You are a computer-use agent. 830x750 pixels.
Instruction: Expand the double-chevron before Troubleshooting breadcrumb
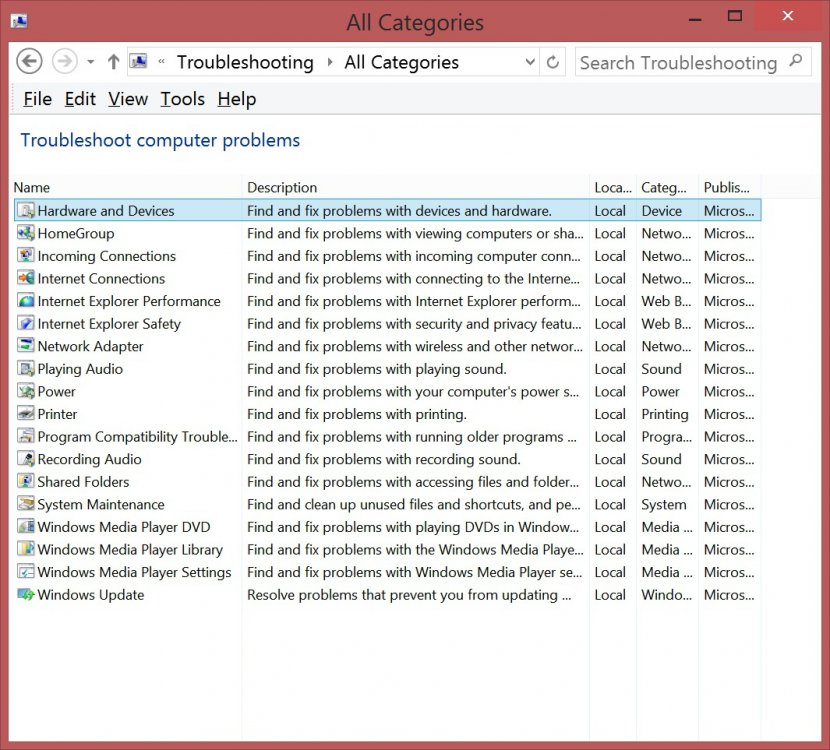click(x=161, y=62)
